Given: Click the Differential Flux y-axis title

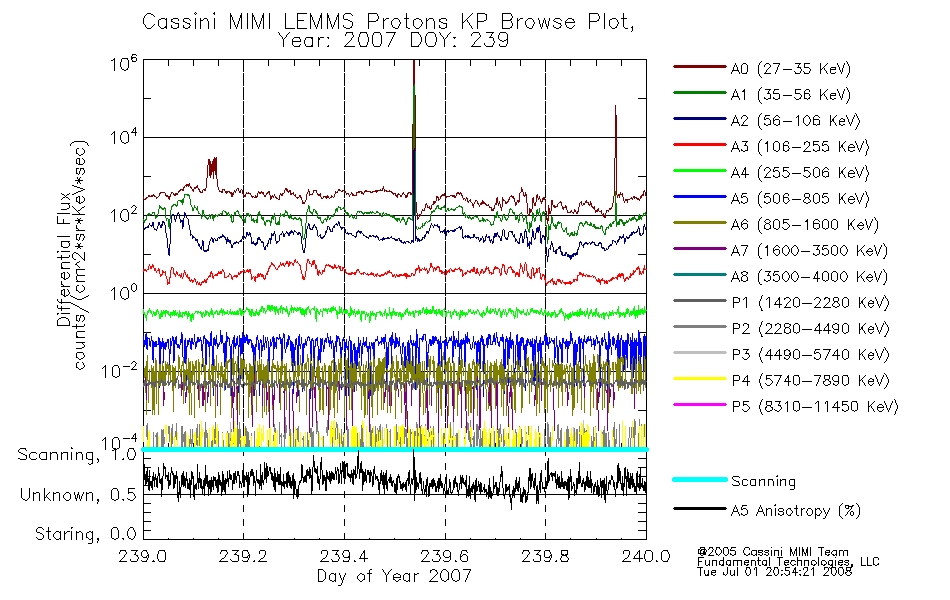Looking at the screenshot, I should point(64,259).
